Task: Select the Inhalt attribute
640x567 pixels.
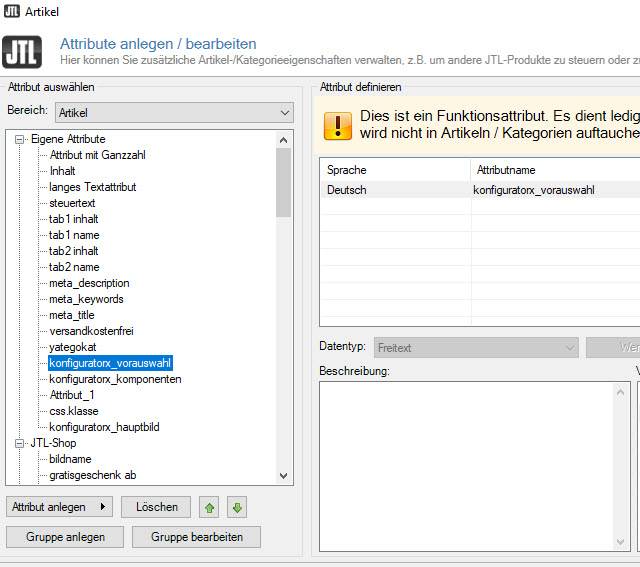Action: (x=62, y=171)
